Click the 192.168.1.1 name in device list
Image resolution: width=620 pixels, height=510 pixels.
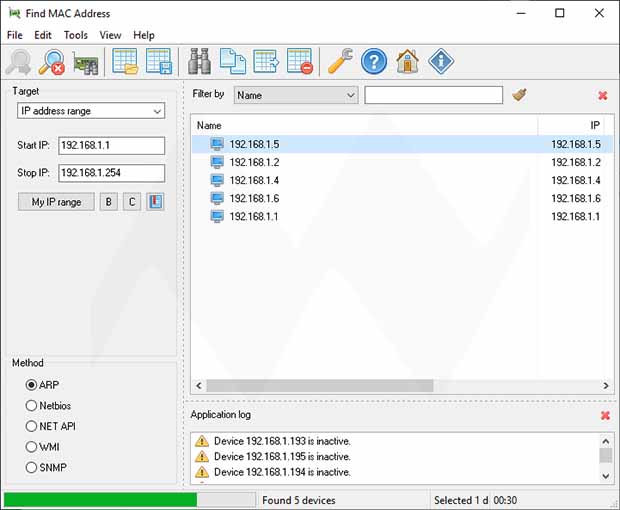[x=254, y=216]
